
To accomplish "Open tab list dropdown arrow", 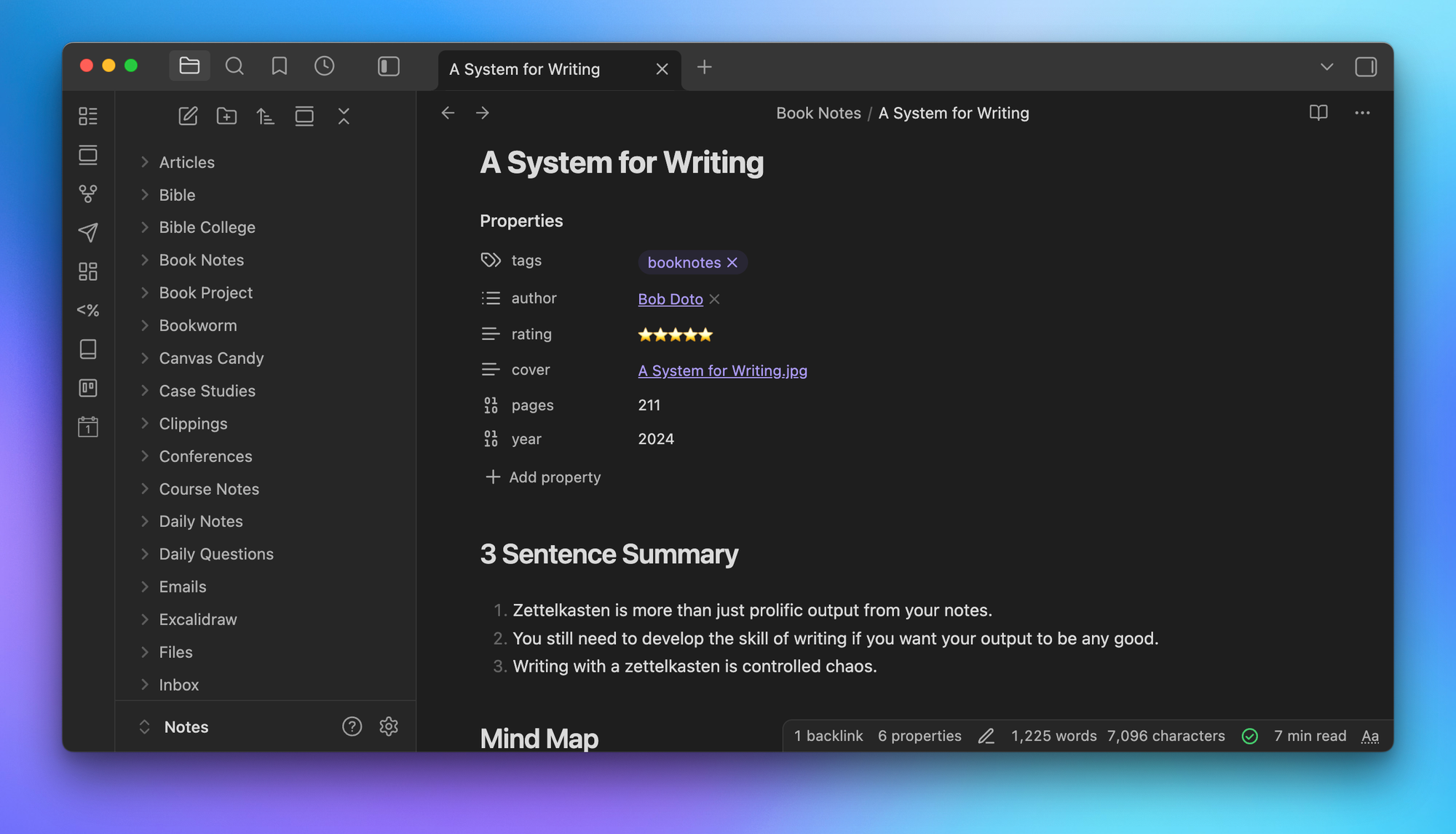I will [x=1326, y=67].
